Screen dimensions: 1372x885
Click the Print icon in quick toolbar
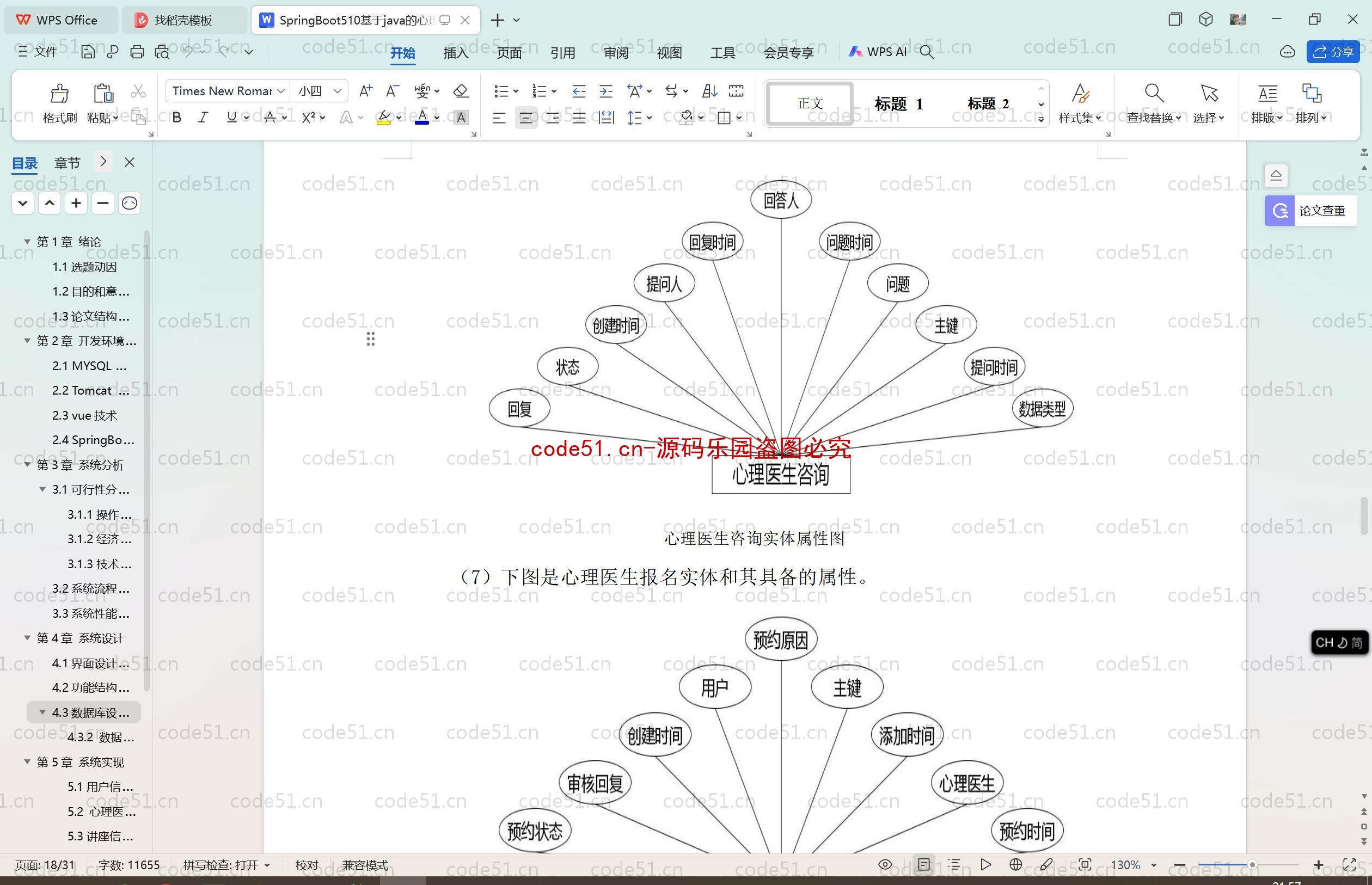pyautogui.click(x=137, y=52)
